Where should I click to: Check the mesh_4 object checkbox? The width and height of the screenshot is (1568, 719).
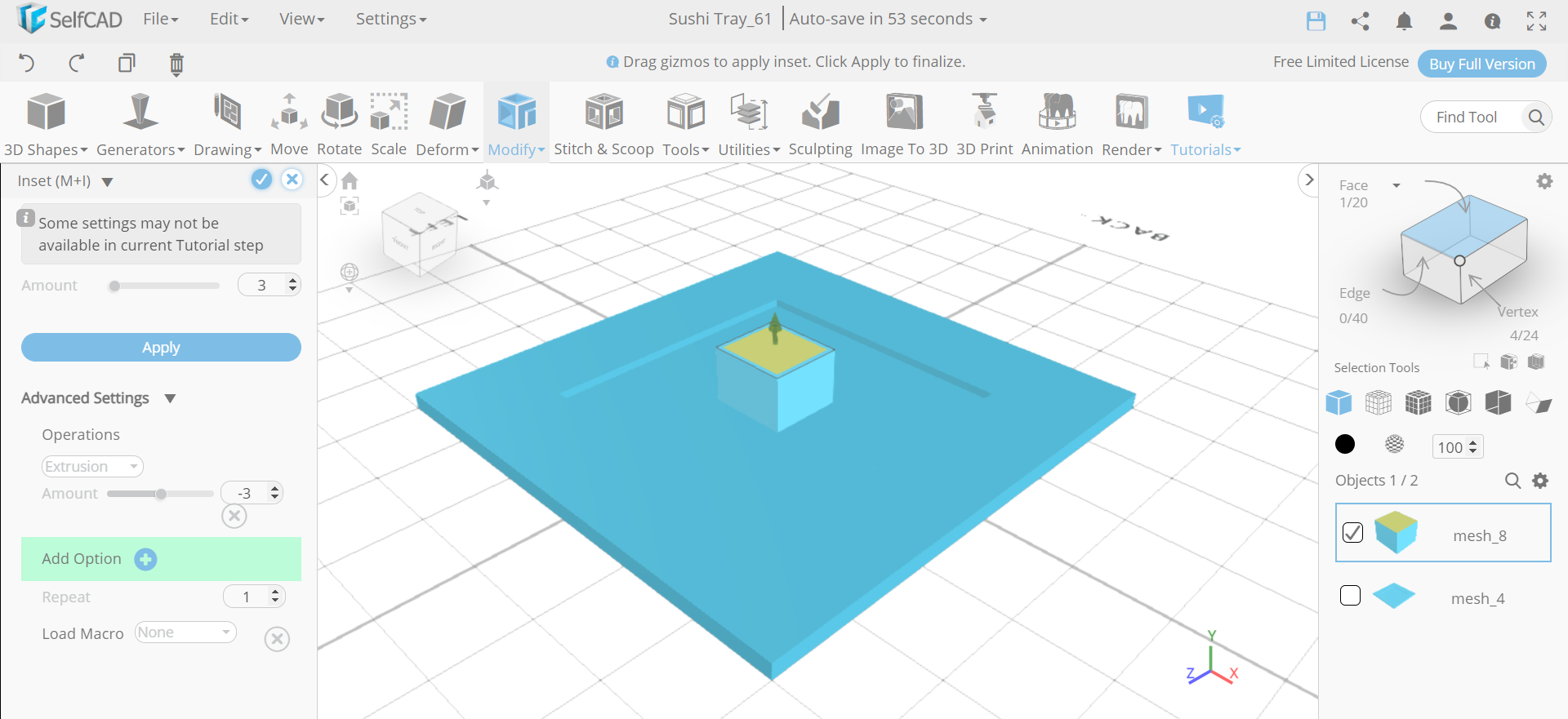click(x=1350, y=596)
